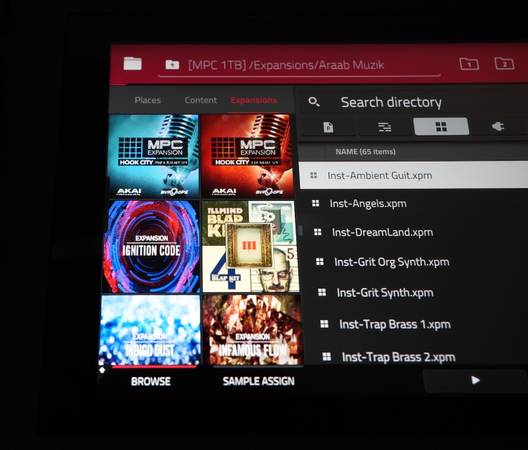The width and height of the screenshot is (528, 450).
Task: Click the magnifier search icon
Action: (x=314, y=102)
